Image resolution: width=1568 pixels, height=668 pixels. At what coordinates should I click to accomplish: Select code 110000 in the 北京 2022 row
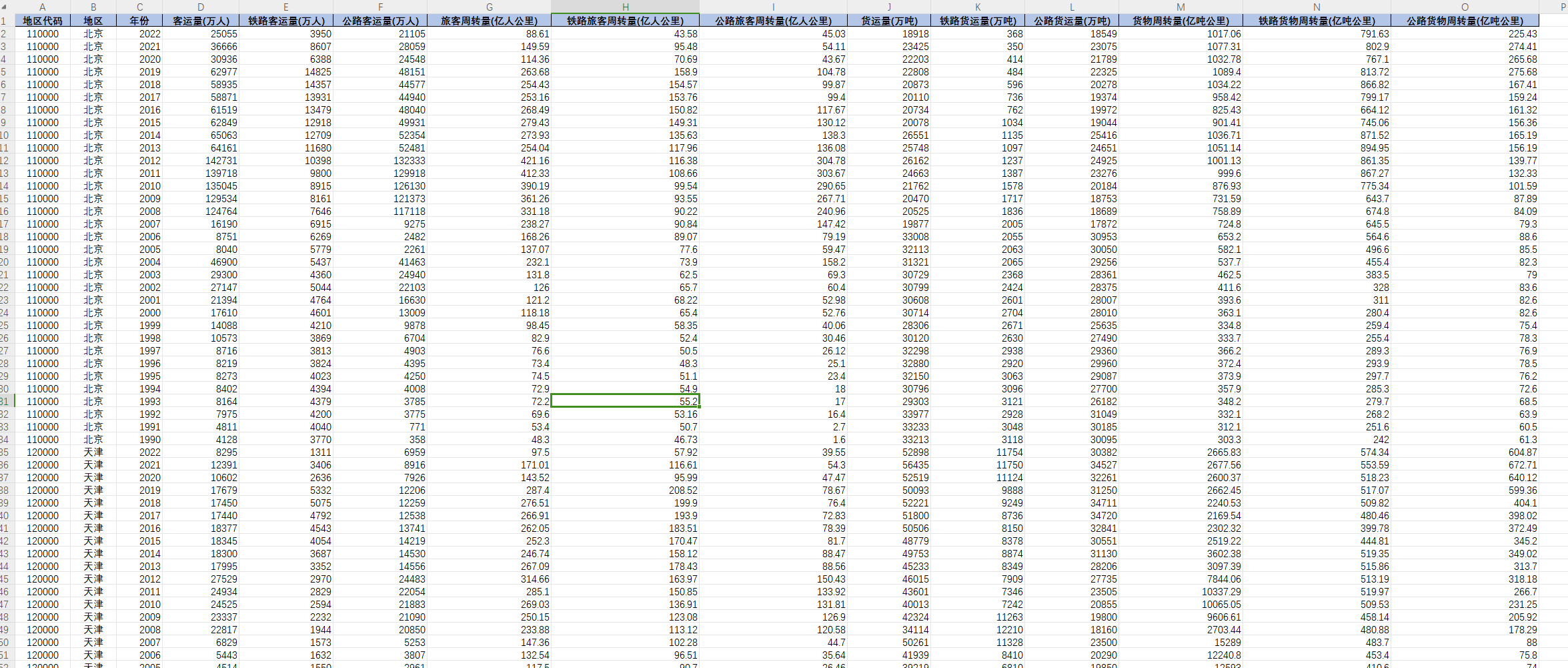point(42,34)
